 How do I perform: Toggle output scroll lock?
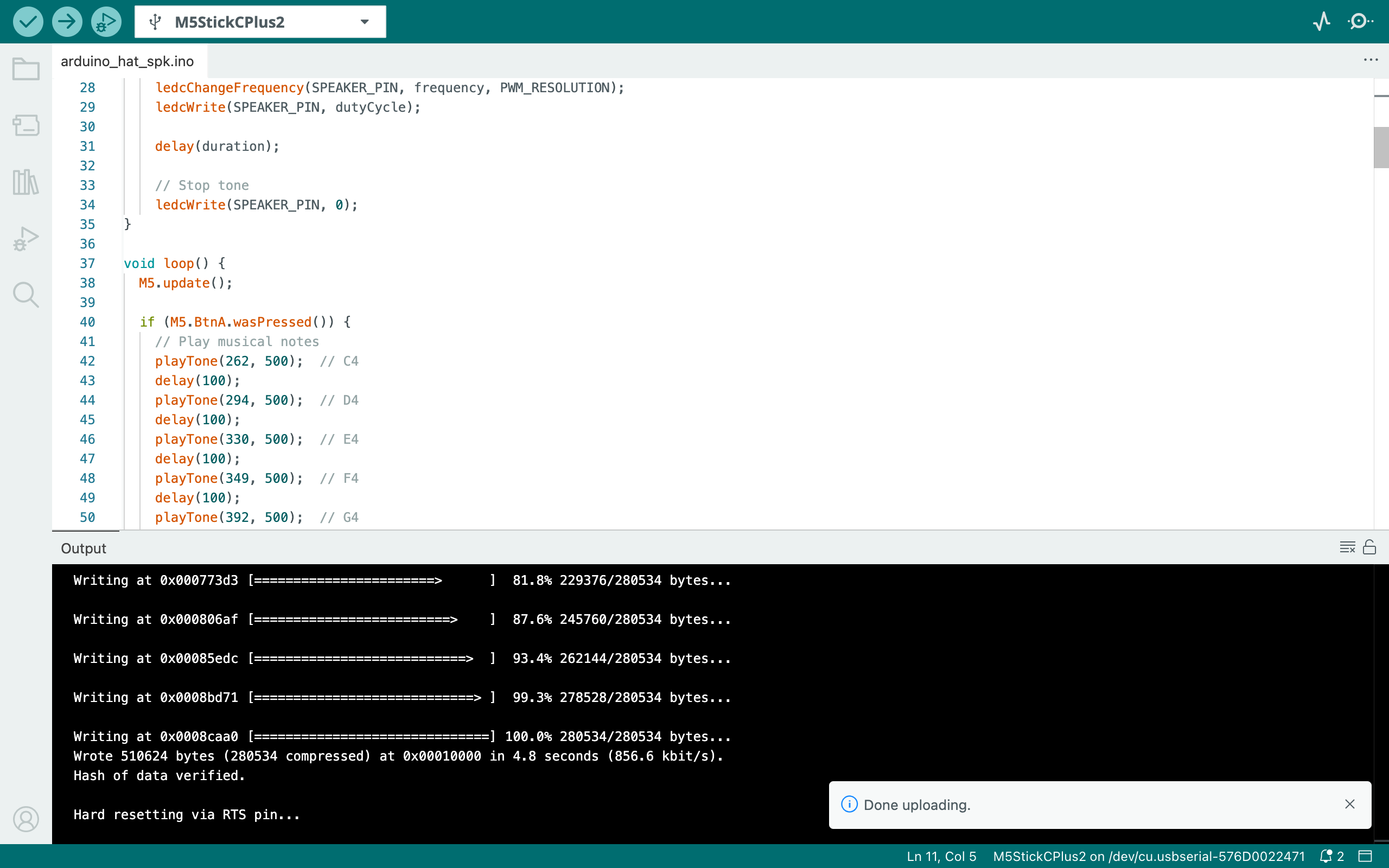click(x=1369, y=547)
